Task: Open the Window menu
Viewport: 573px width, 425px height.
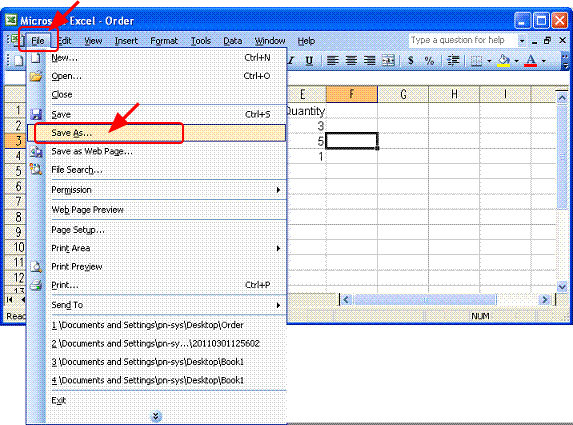Action: [x=270, y=41]
